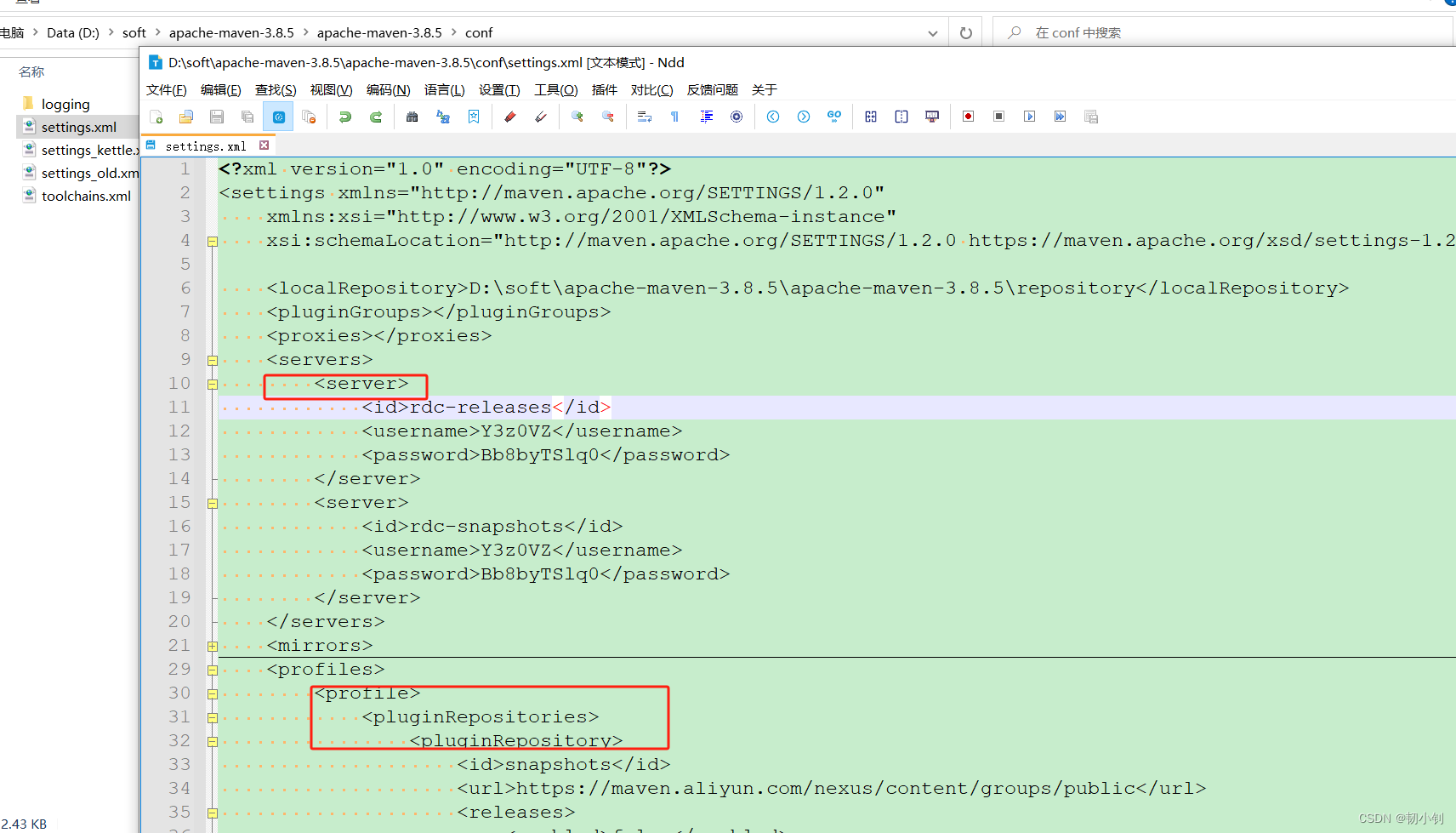The image size is (1456, 833).
Task: Click the 关于 menu item
Action: pyautogui.click(x=764, y=90)
